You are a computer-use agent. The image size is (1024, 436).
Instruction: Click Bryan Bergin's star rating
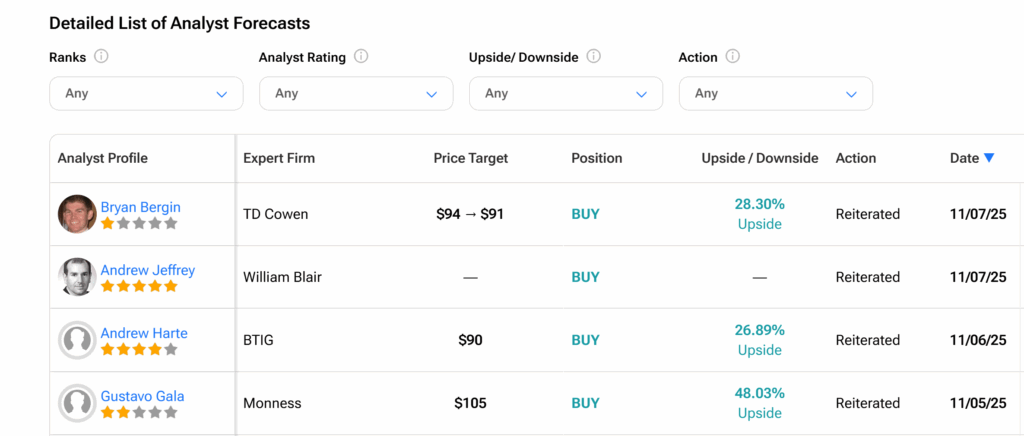(x=139, y=223)
